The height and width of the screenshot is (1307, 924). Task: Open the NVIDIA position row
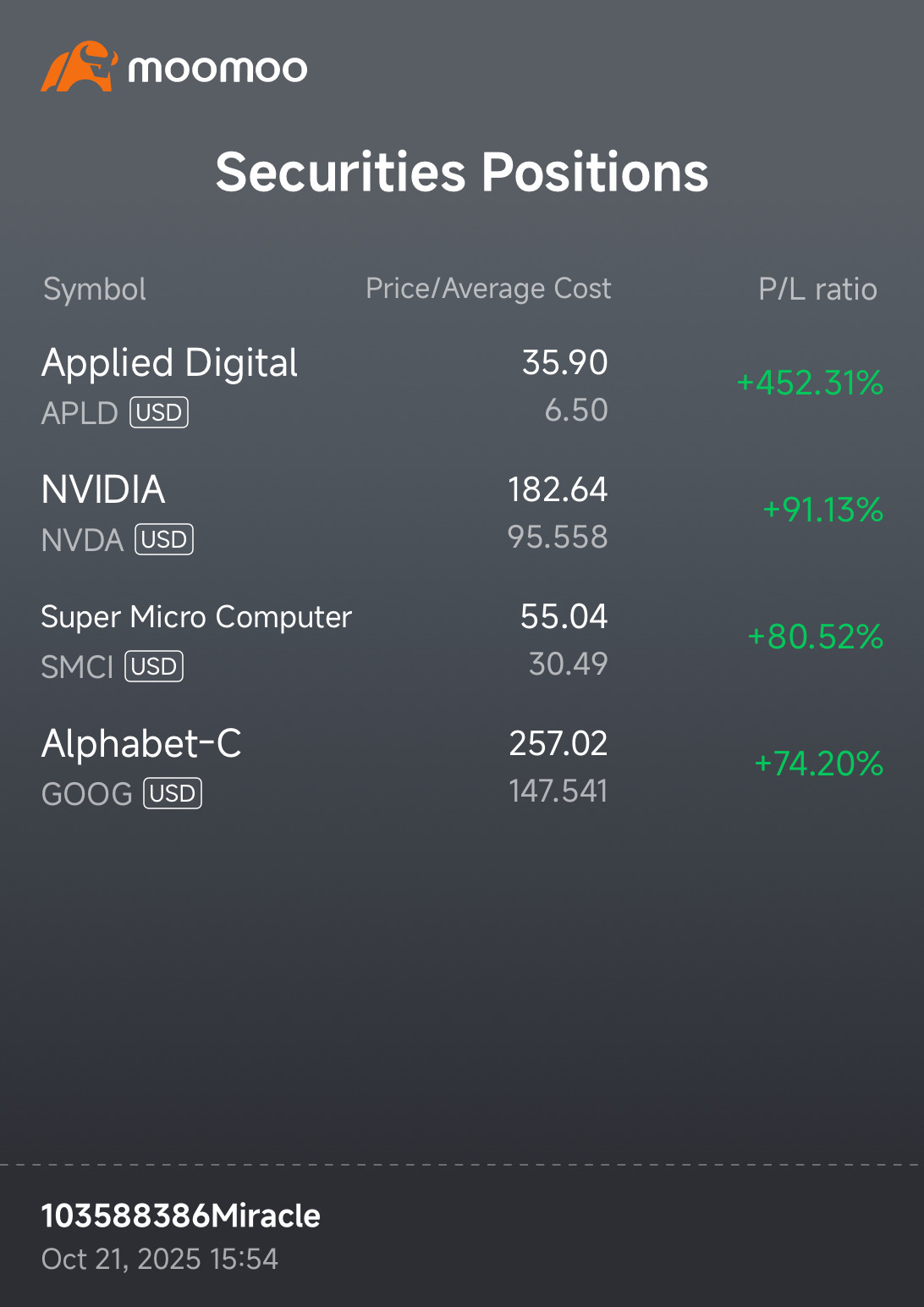tap(103, 490)
